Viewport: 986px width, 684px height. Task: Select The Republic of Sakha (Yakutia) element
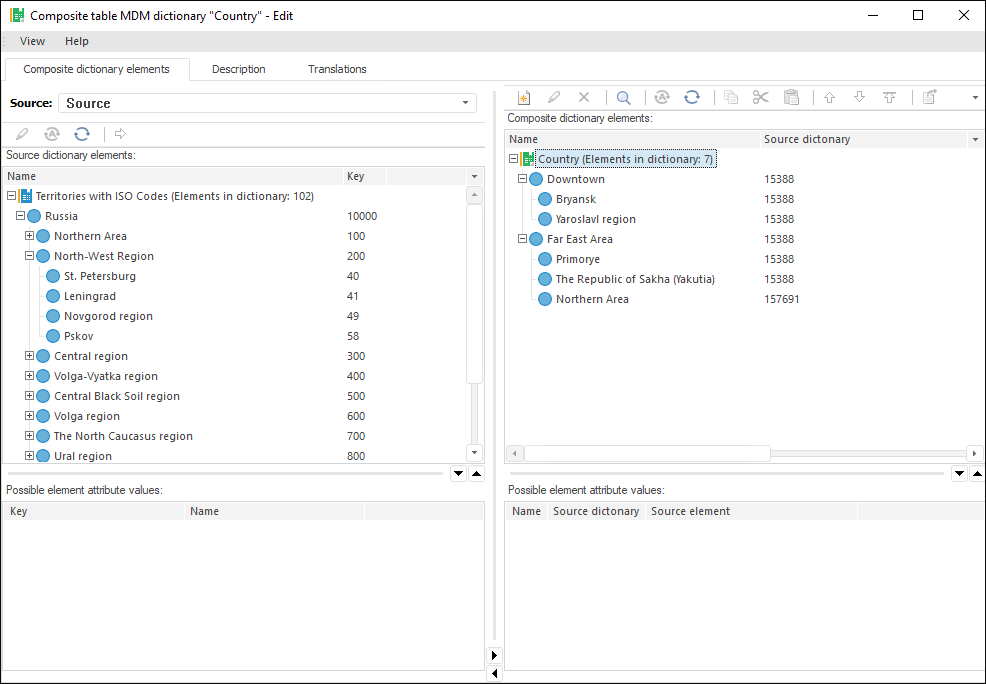click(x=635, y=279)
